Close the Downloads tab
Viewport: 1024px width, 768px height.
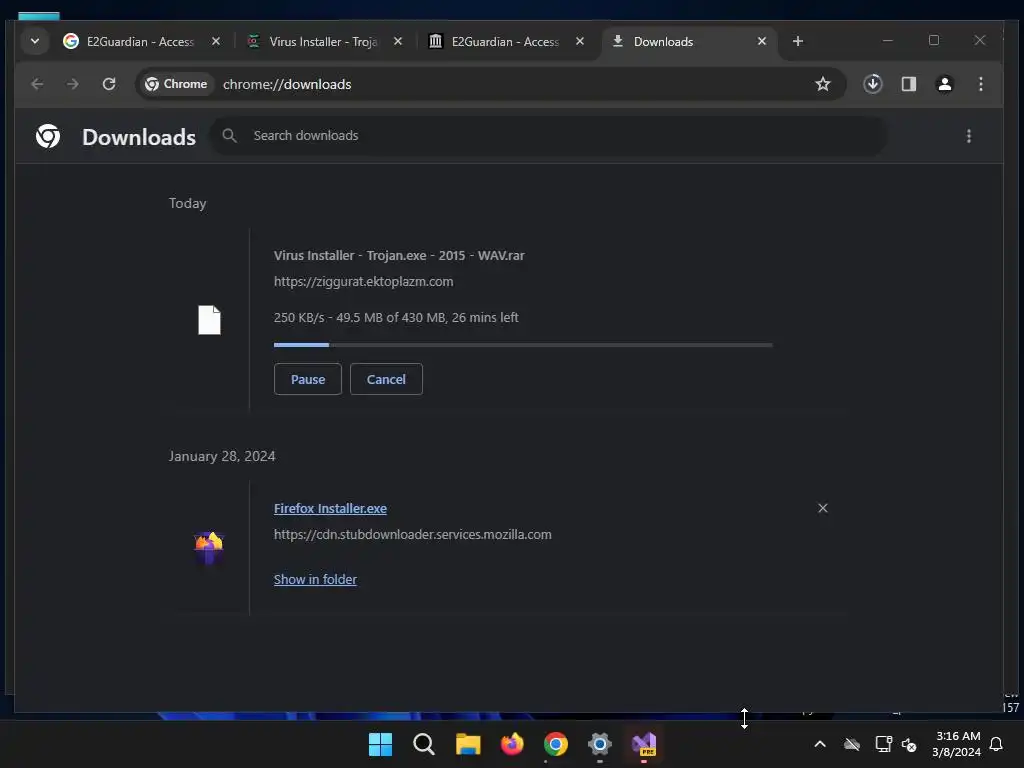[762, 41]
